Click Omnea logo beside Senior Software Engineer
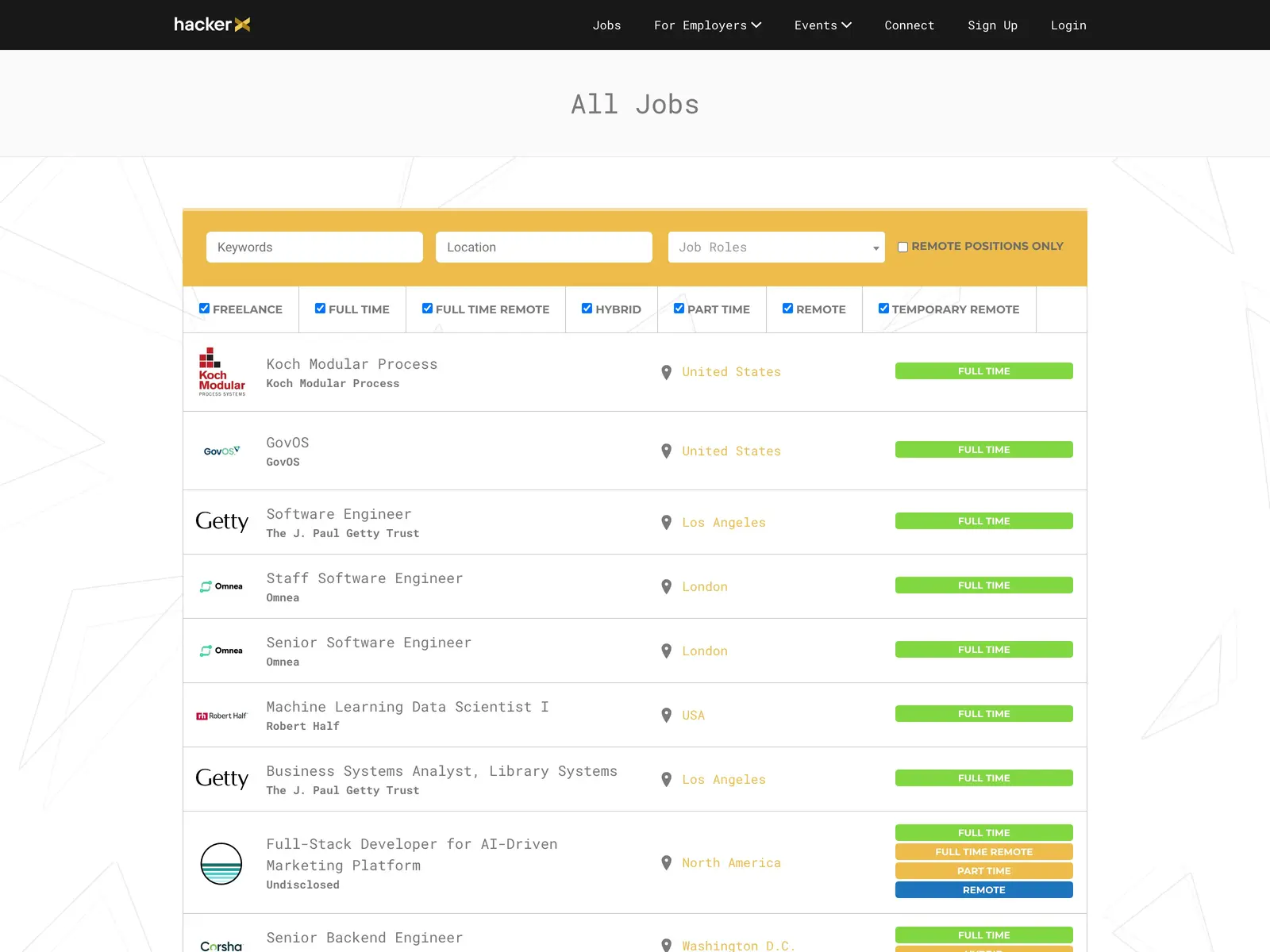 click(221, 651)
